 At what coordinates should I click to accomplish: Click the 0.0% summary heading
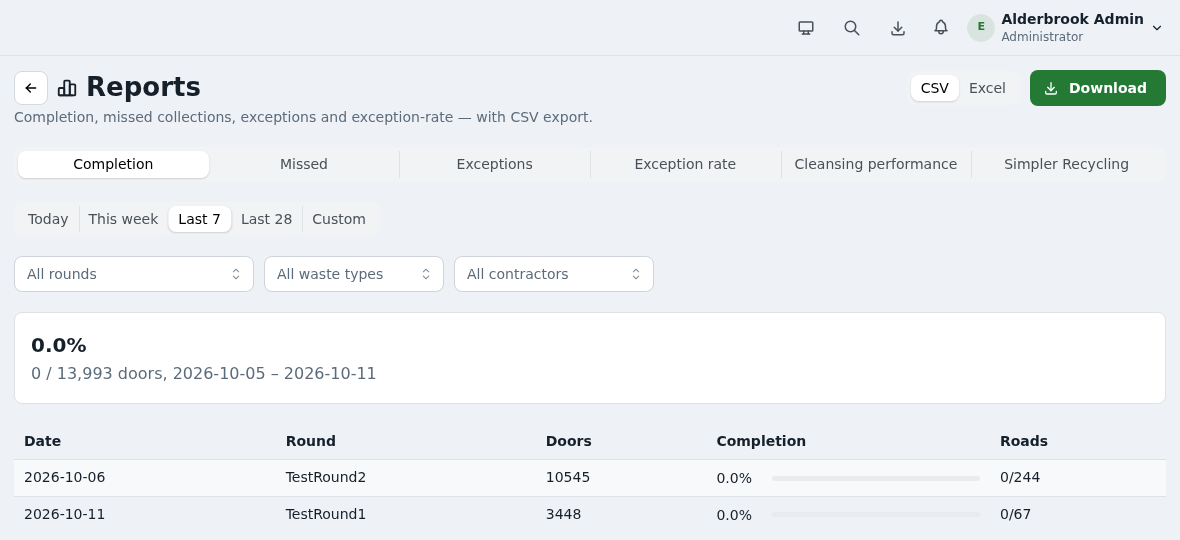click(59, 346)
